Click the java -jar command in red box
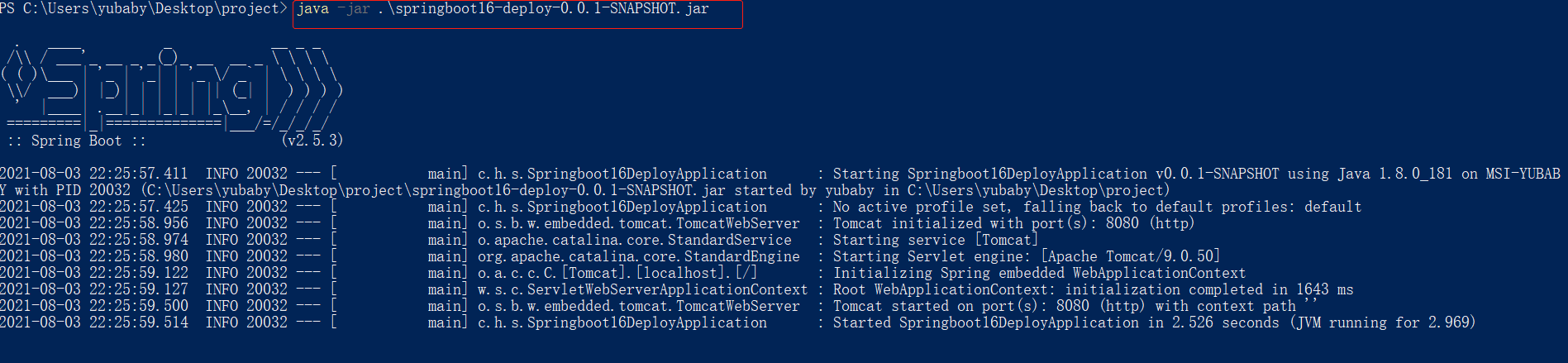Image resolution: width=1568 pixels, height=363 pixels. tap(503, 9)
